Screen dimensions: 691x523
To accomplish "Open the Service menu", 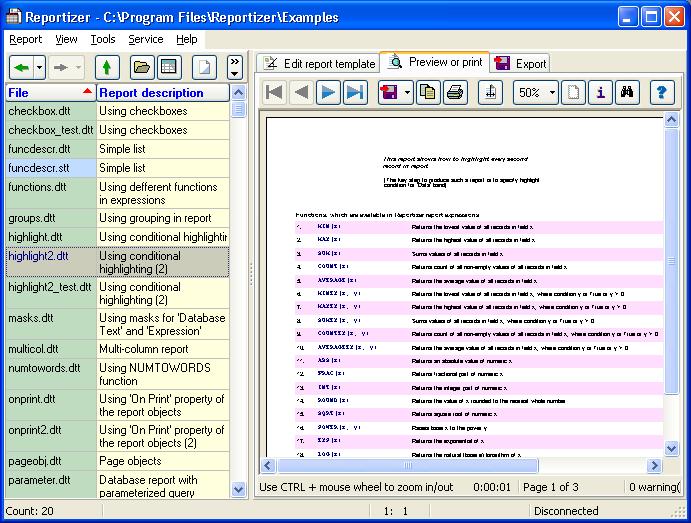I will pyautogui.click(x=145, y=39).
